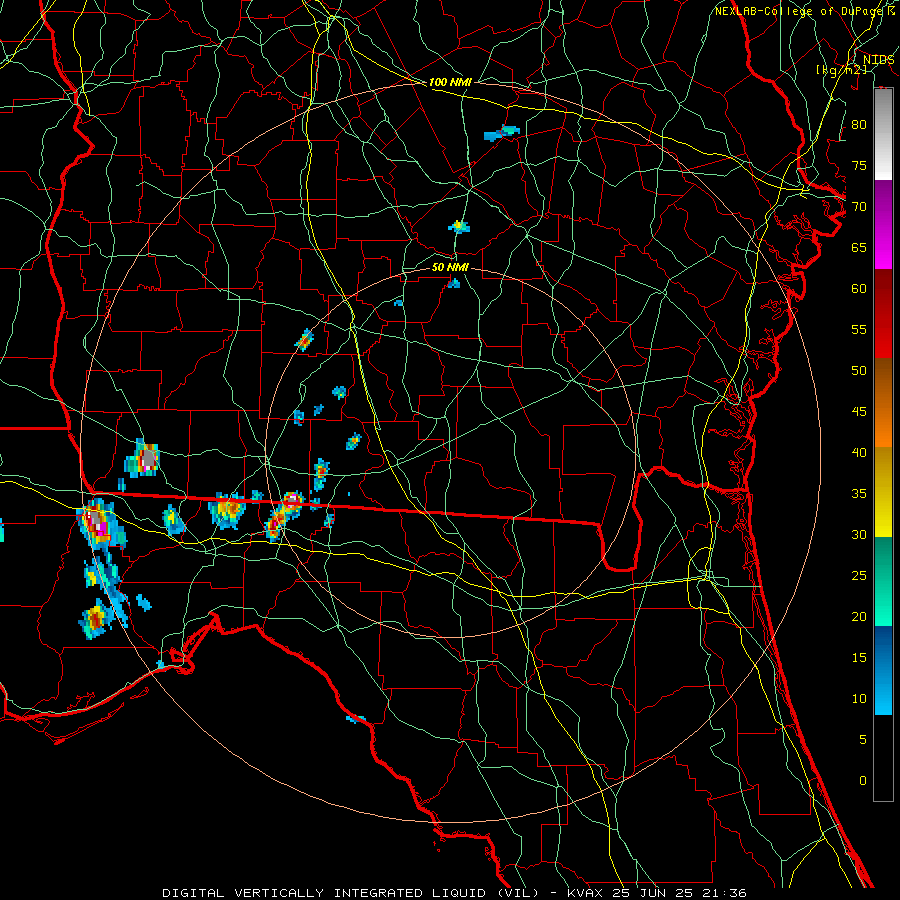Click the '50 NMI' range ring label
This screenshot has width=900, height=900.
(x=450, y=267)
